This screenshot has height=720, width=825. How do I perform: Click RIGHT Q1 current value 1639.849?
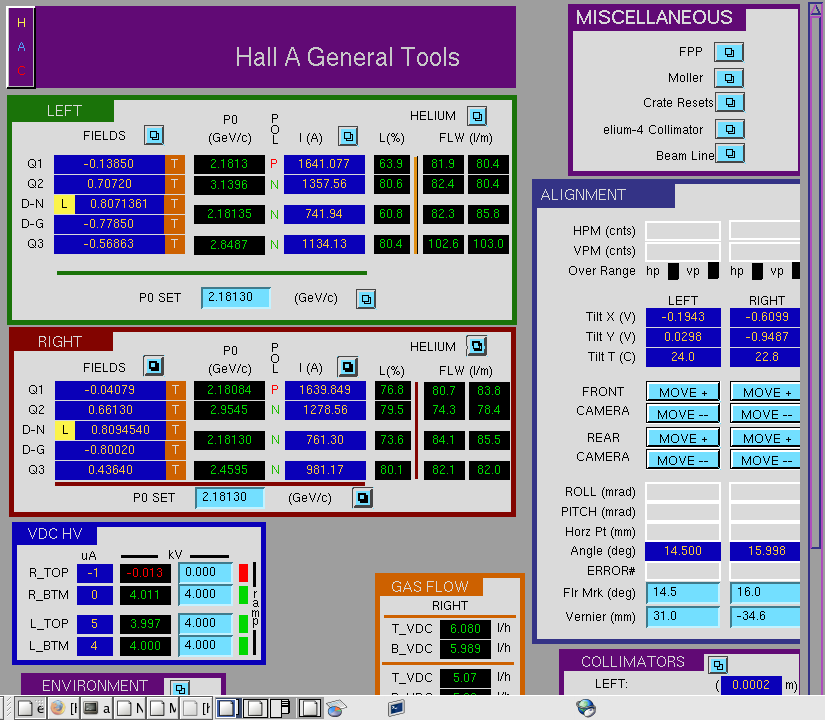325,390
